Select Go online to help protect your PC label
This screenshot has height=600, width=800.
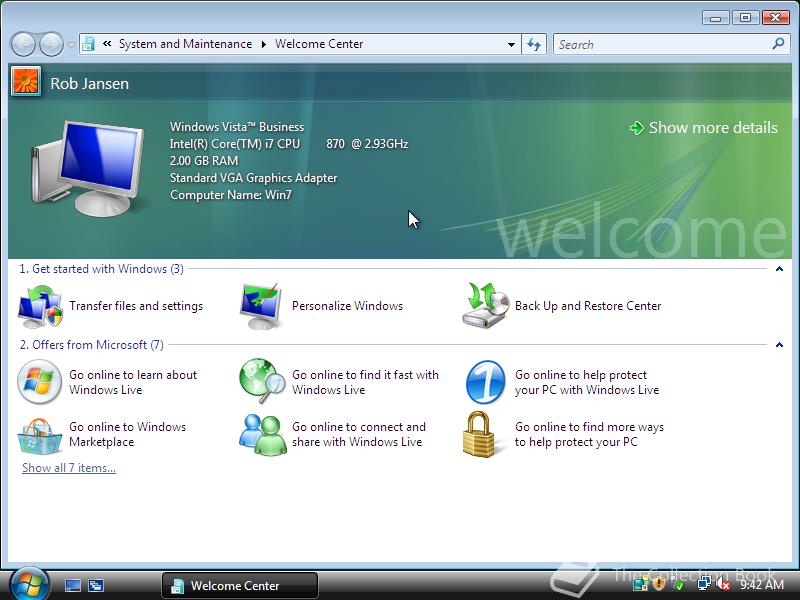click(587, 382)
